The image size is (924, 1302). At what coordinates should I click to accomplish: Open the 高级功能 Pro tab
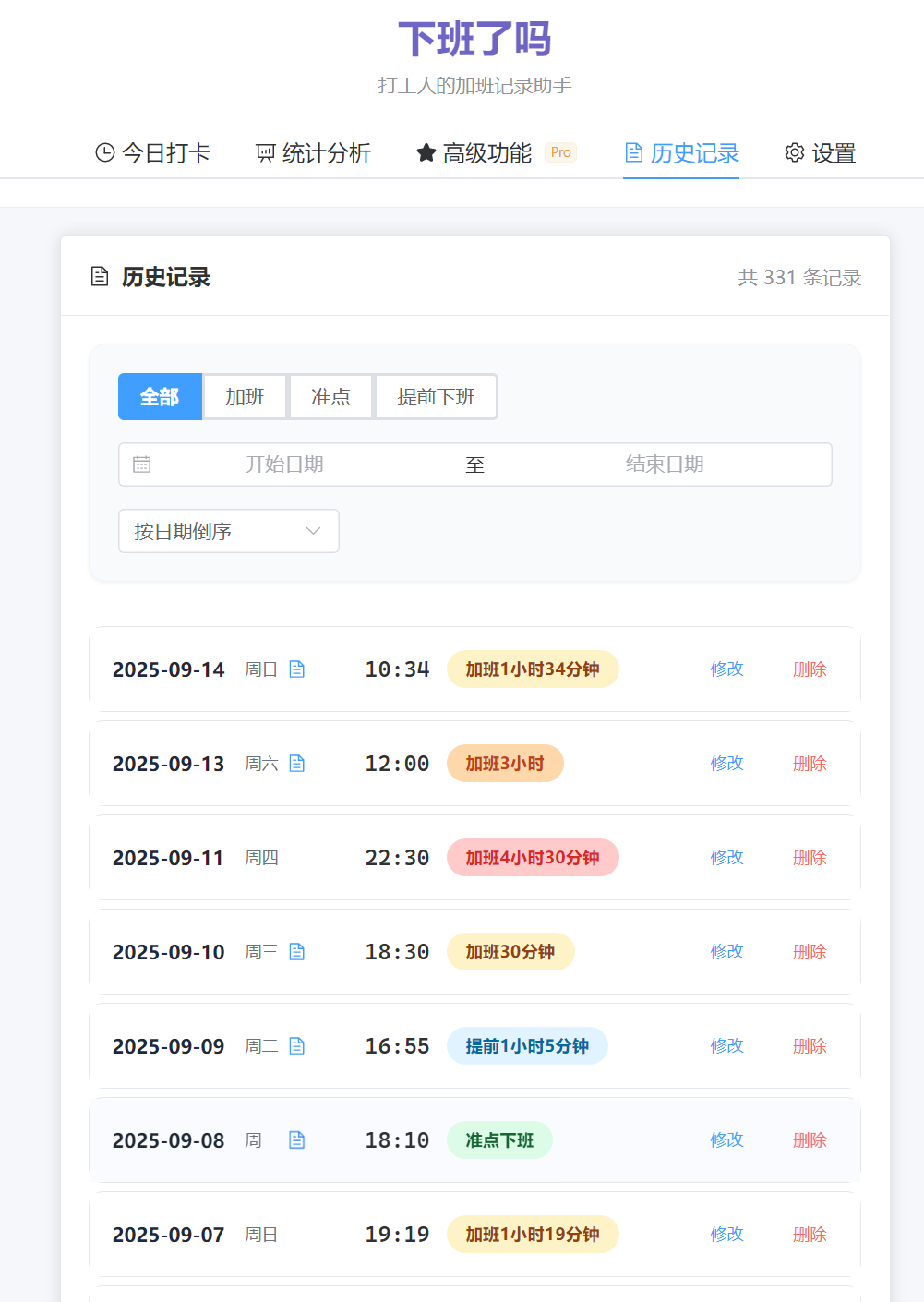click(497, 153)
